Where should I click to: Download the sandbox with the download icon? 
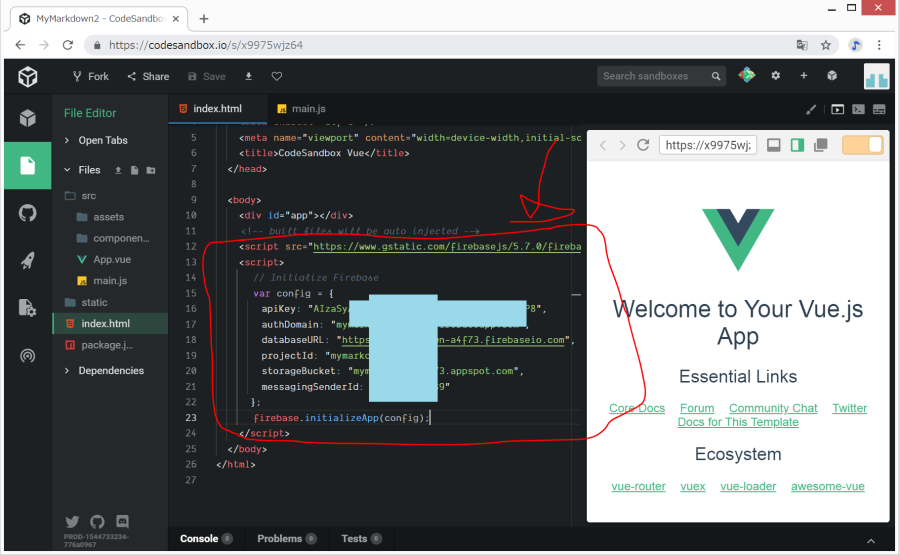pyautogui.click(x=249, y=76)
